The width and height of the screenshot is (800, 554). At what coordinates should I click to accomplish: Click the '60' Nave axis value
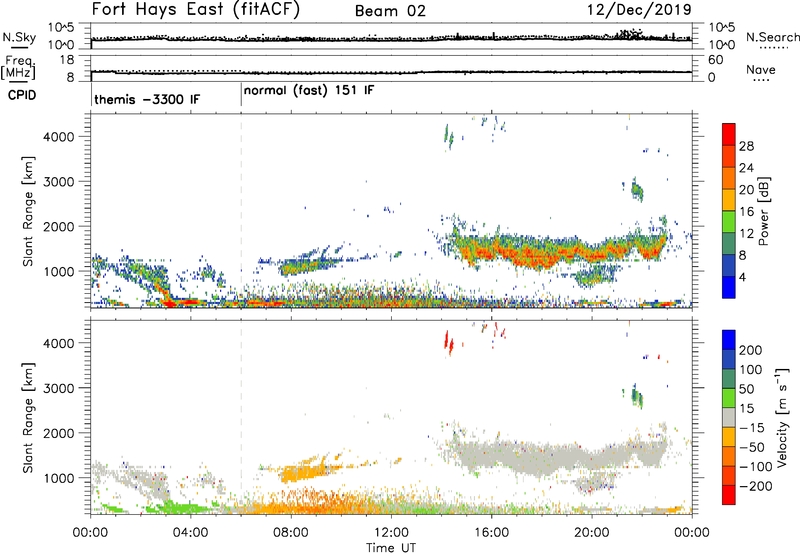pyautogui.click(x=715, y=60)
